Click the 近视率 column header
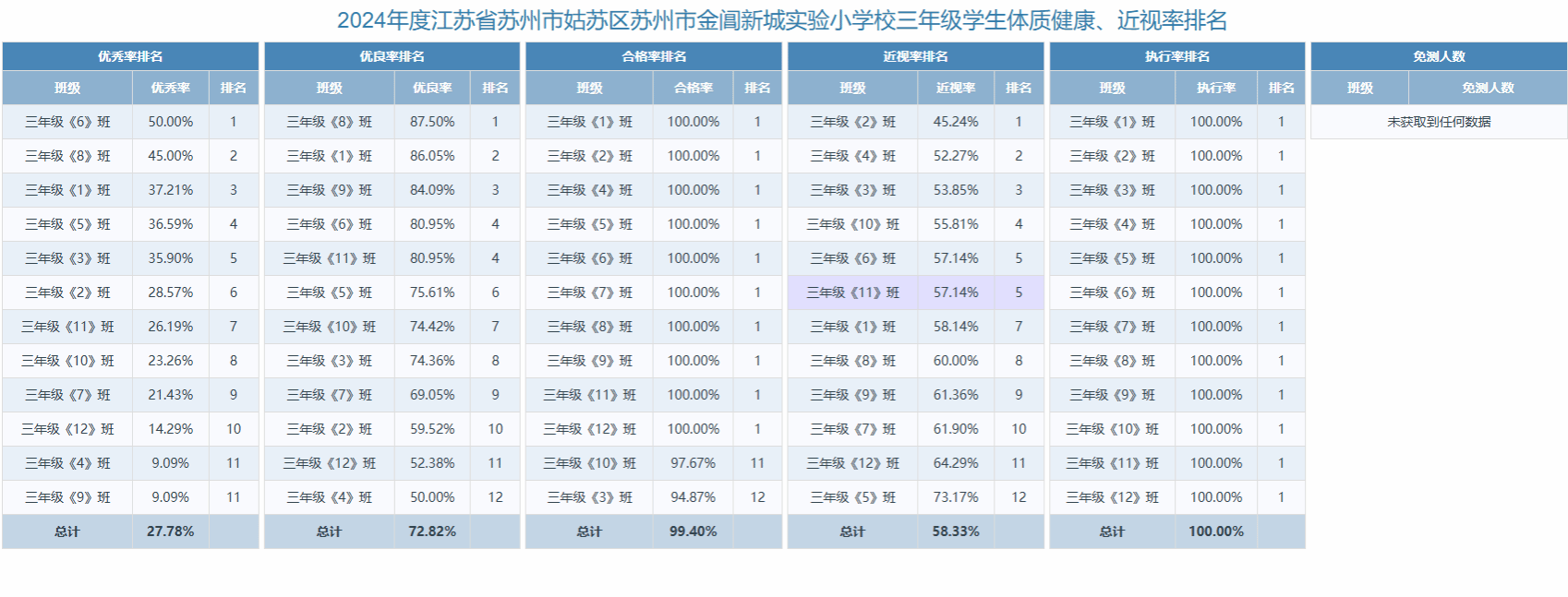1568x597 pixels. pos(956,88)
